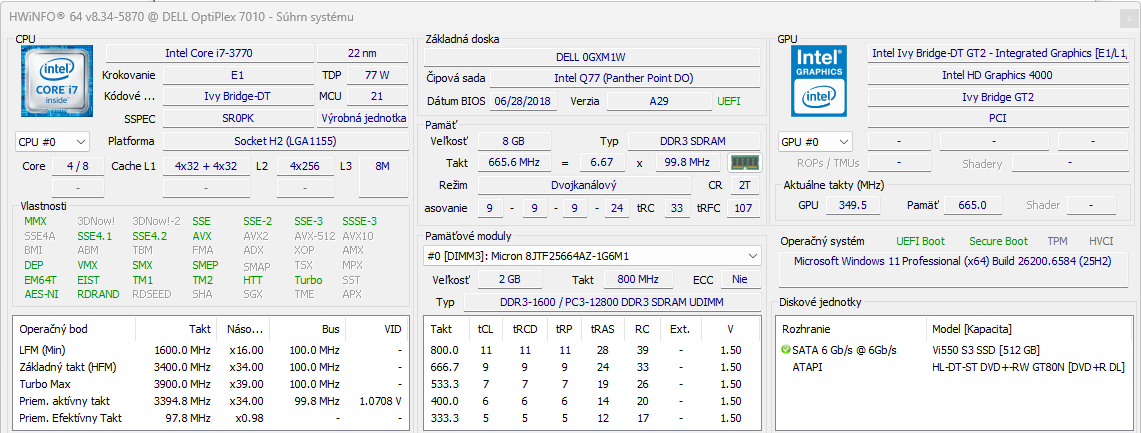This screenshot has height=433, width=1141.
Task: Select the Vi550 S3 SSD drive entry
Action: coord(988,349)
